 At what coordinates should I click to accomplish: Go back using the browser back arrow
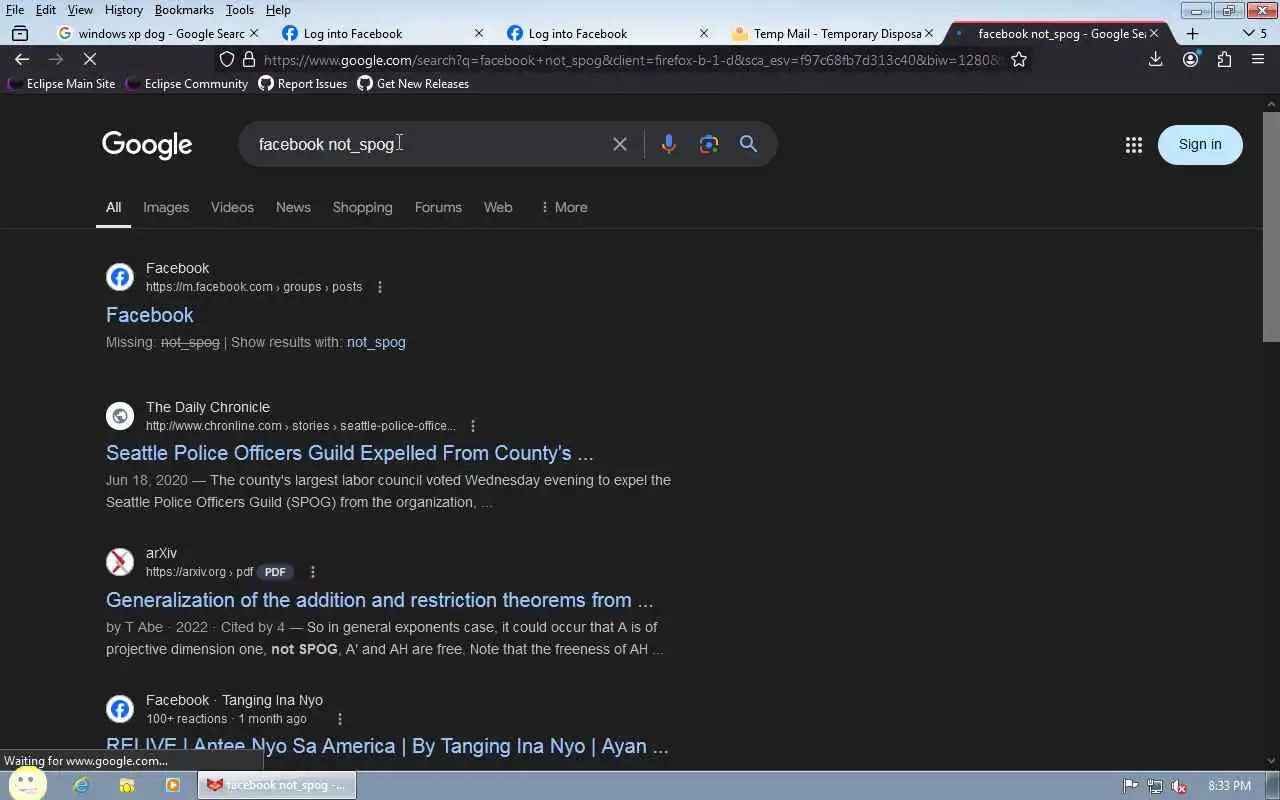[x=22, y=60]
